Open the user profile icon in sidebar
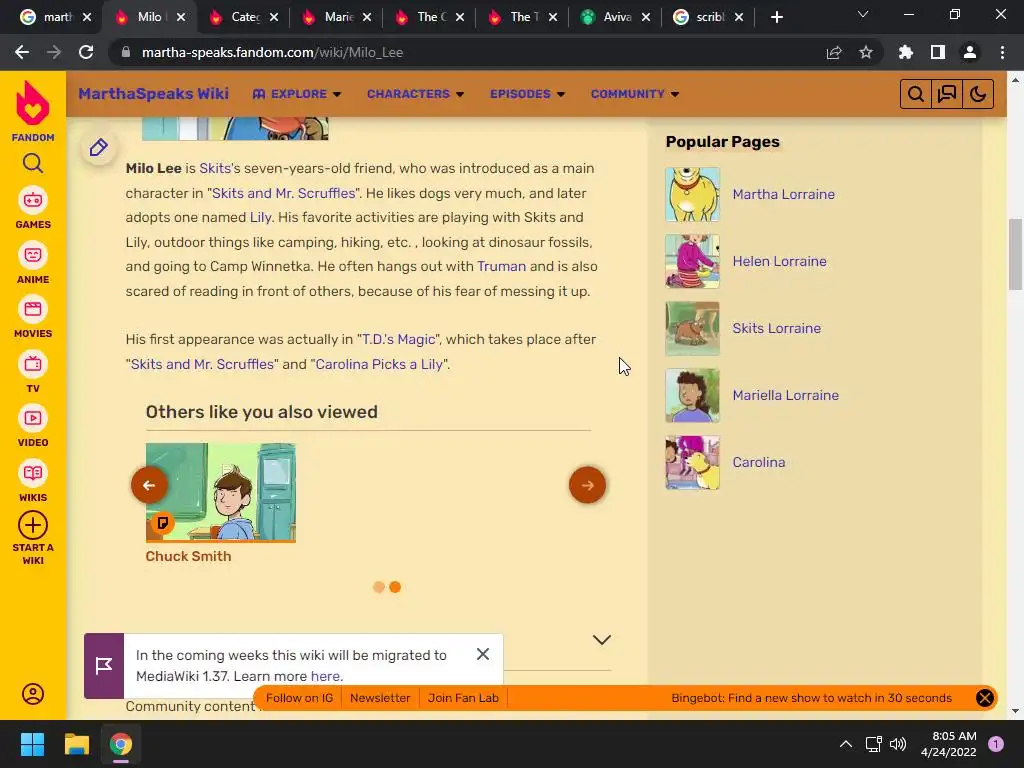The image size is (1024, 768). (33, 694)
